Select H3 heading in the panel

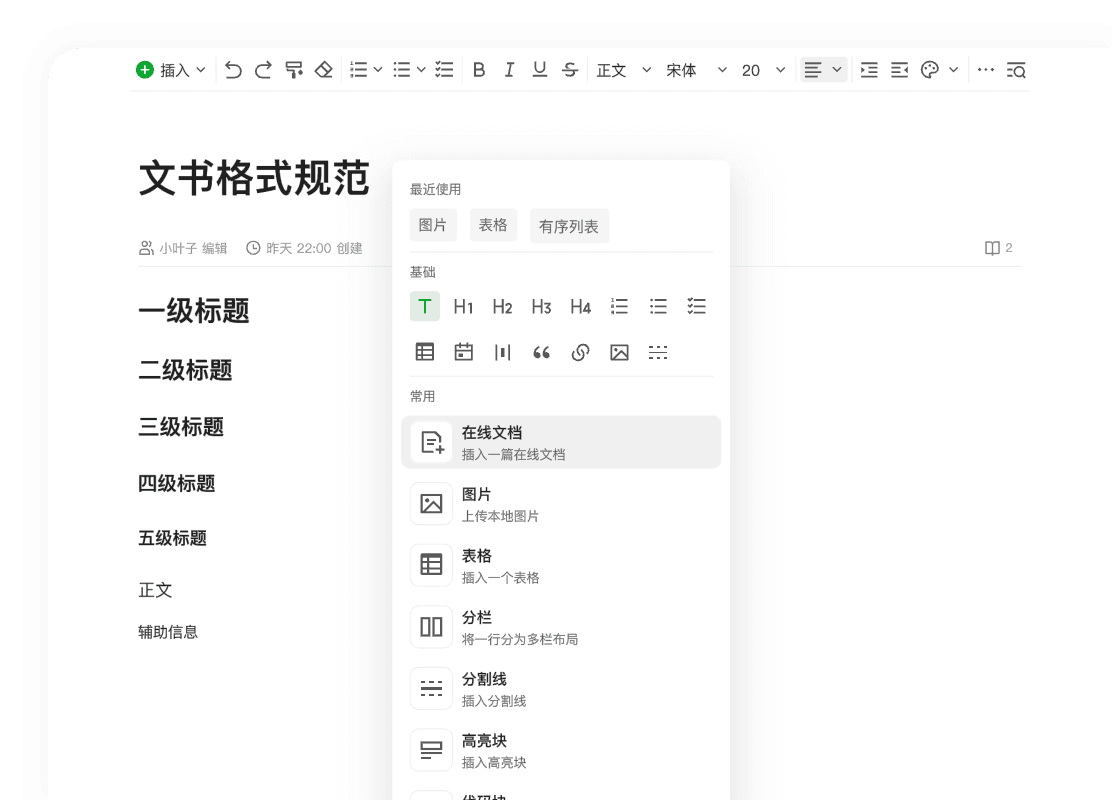pyautogui.click(x=541, y=306)
